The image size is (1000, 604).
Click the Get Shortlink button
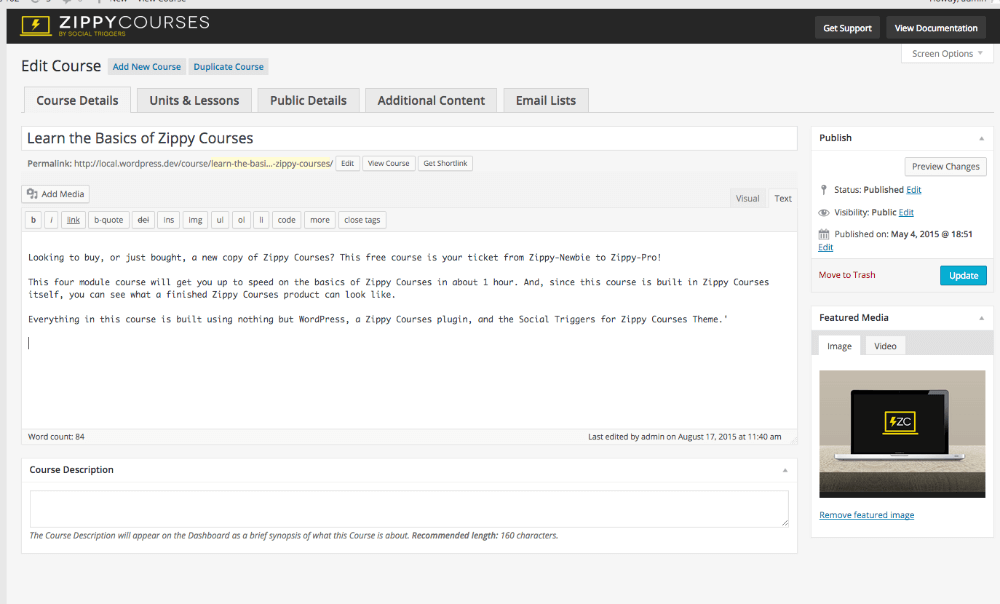pyautogui.click(x=445, y=163)
